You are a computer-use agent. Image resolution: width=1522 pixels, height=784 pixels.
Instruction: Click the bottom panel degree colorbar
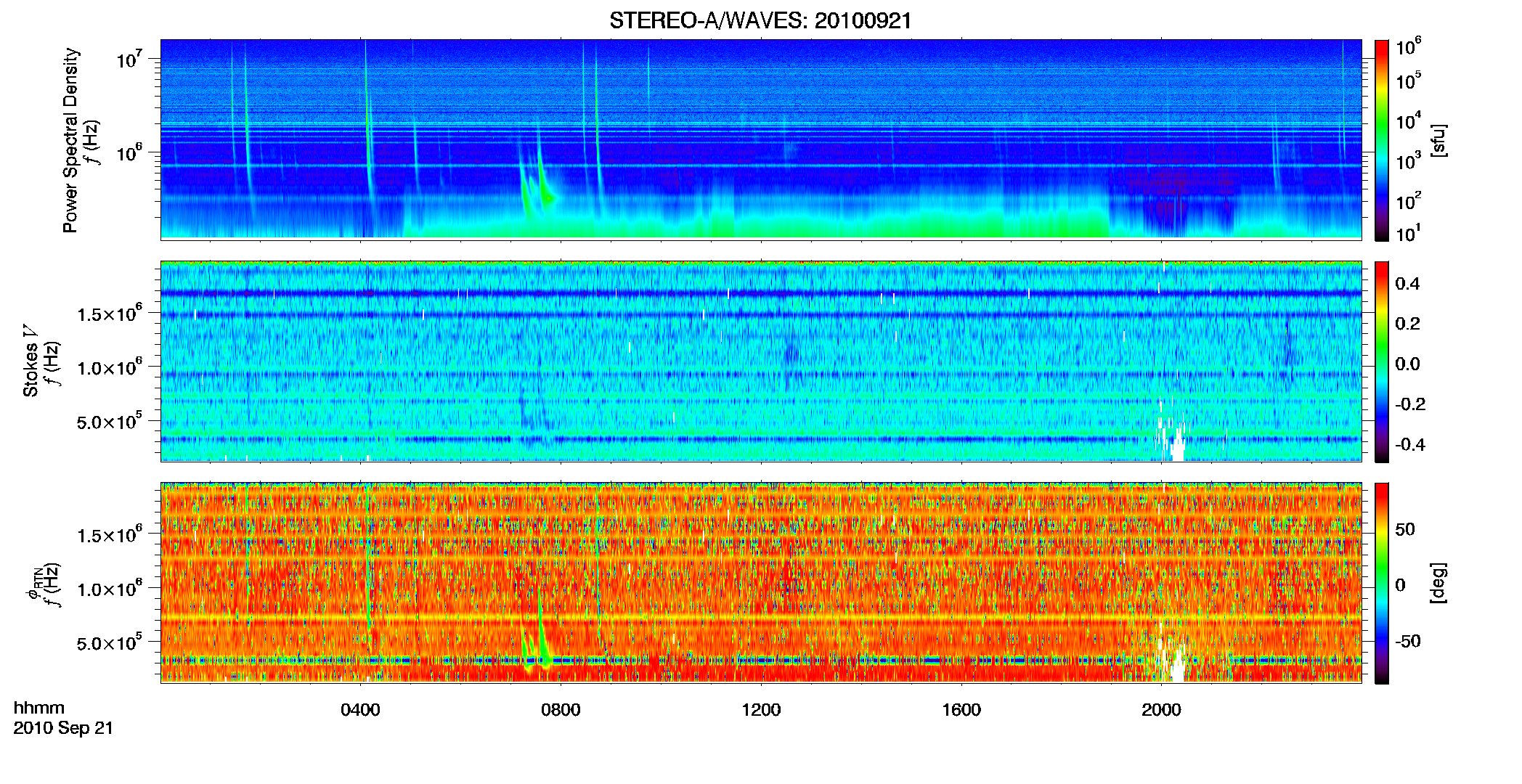(x=1382, y=583)
